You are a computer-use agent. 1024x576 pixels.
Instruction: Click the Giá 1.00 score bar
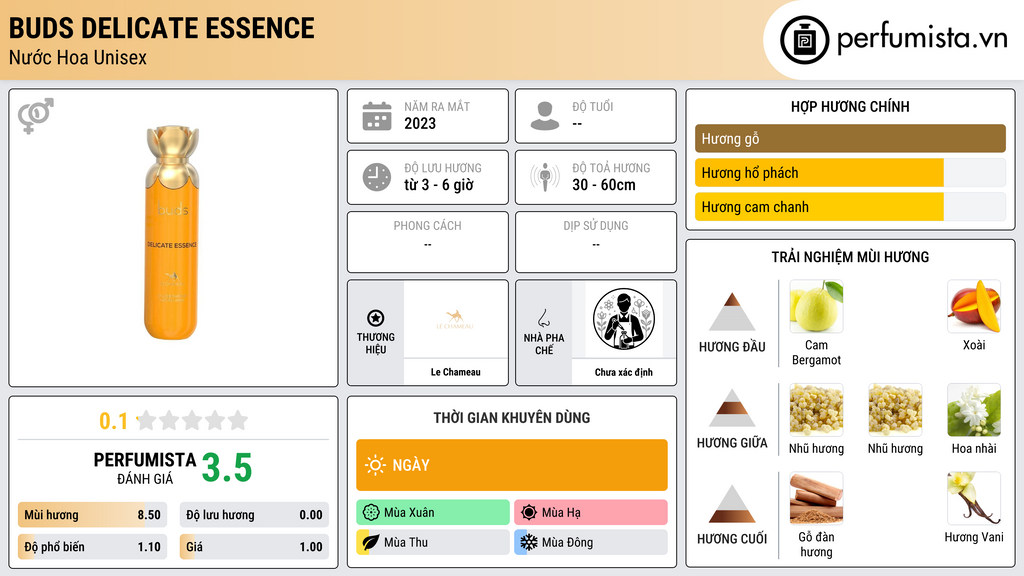254,547
